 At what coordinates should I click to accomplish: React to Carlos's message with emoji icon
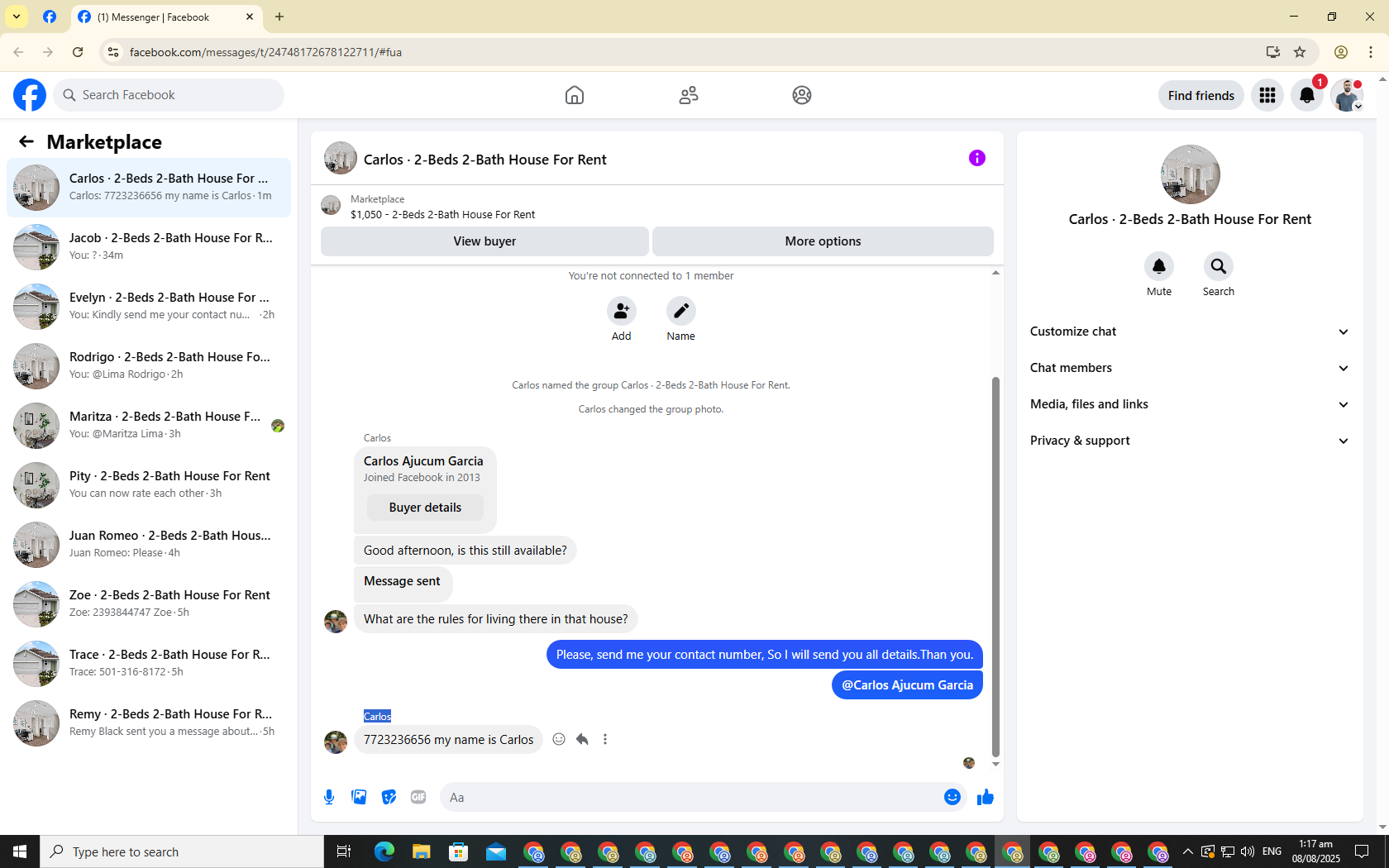point(559,739)
